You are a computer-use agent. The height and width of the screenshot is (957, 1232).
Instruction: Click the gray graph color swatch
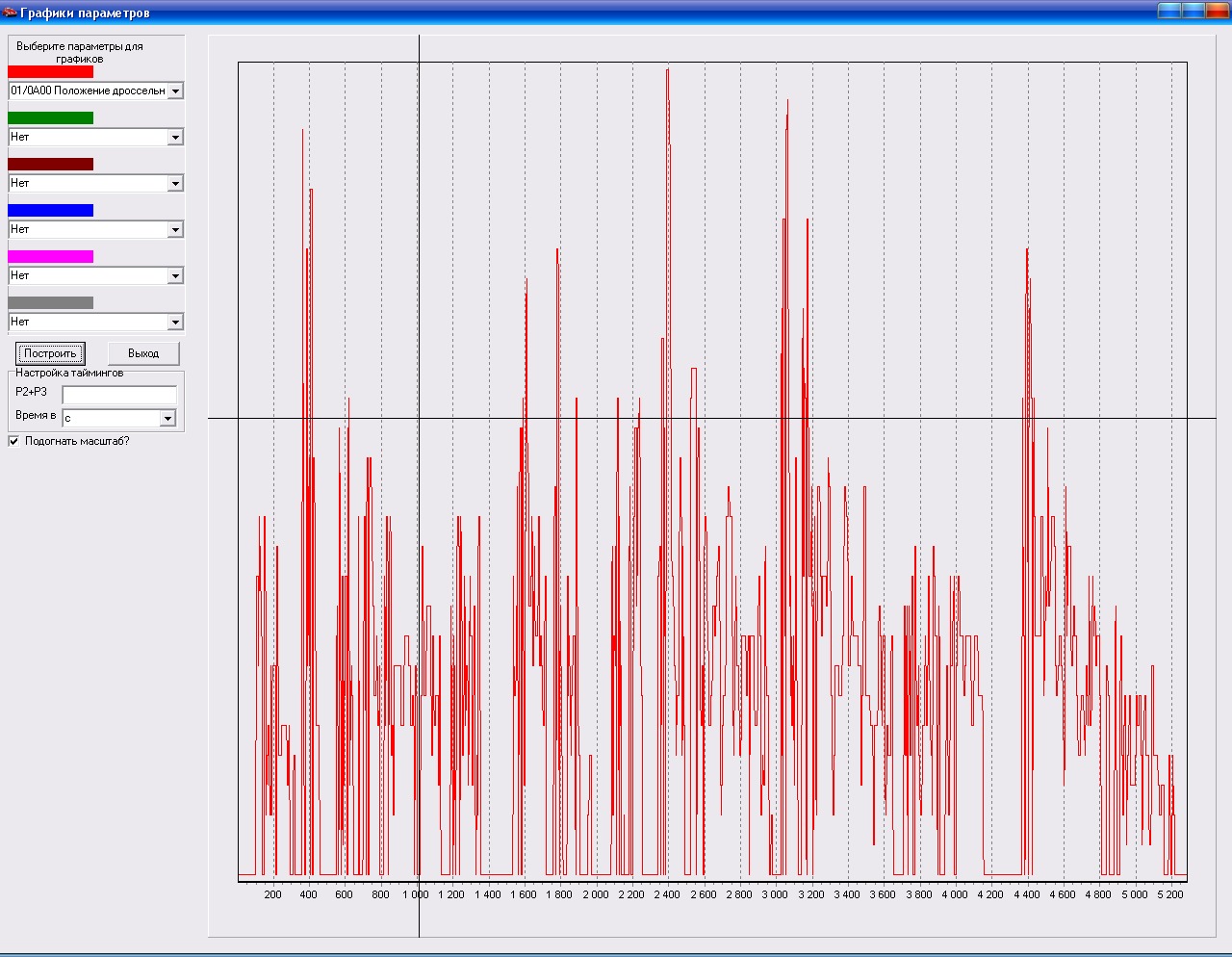(x=50, y=302)
